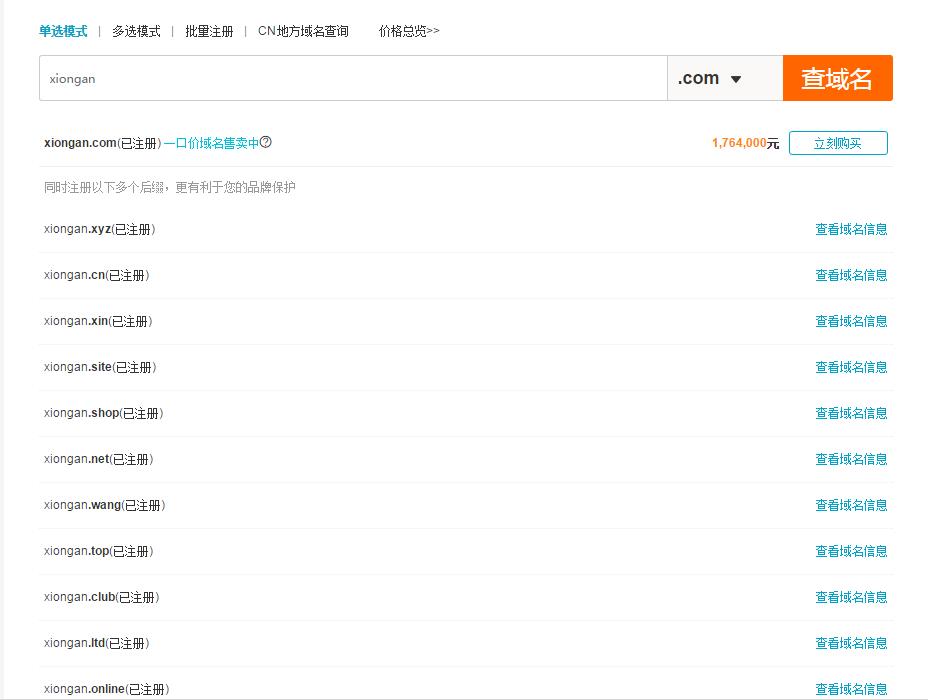The width and height of the screenshot is (928, 700).
Task: View domain info for xiongan.site
Action: 851,367
